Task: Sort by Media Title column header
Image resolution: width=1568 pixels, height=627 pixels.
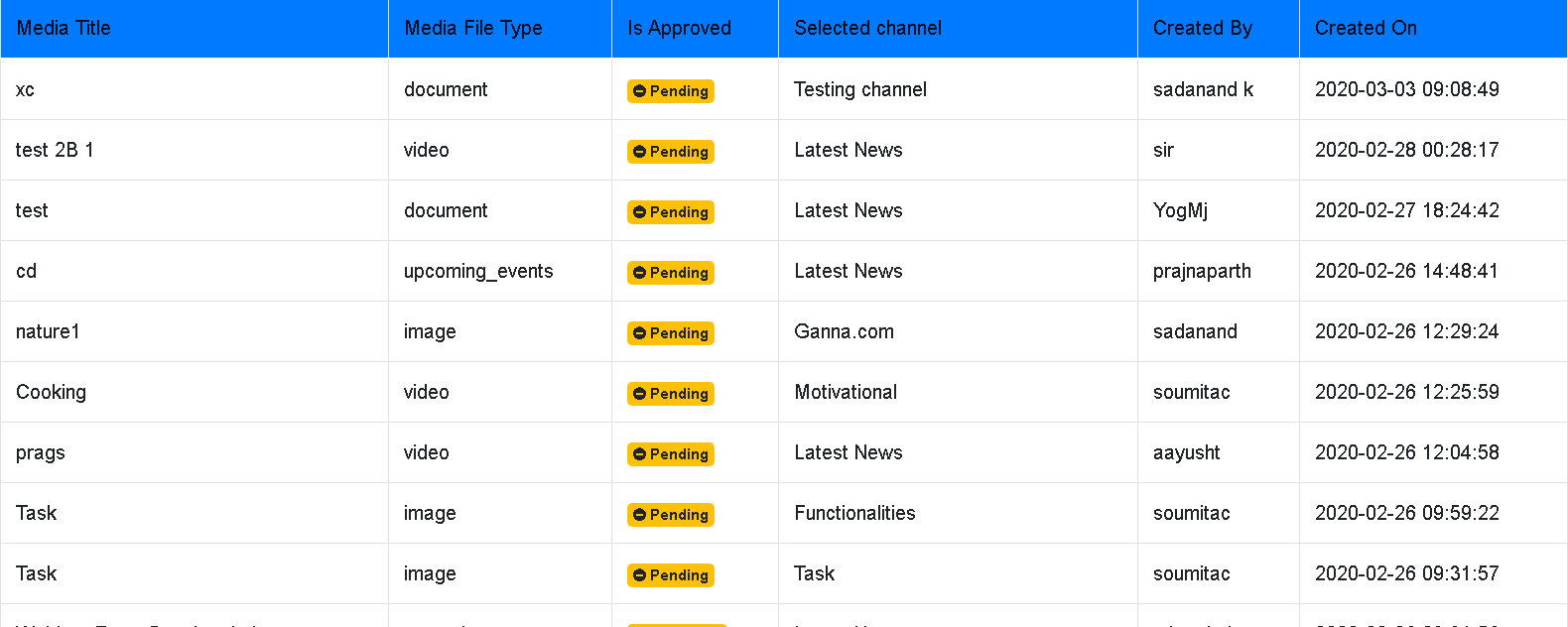Action: coord(64,28)
